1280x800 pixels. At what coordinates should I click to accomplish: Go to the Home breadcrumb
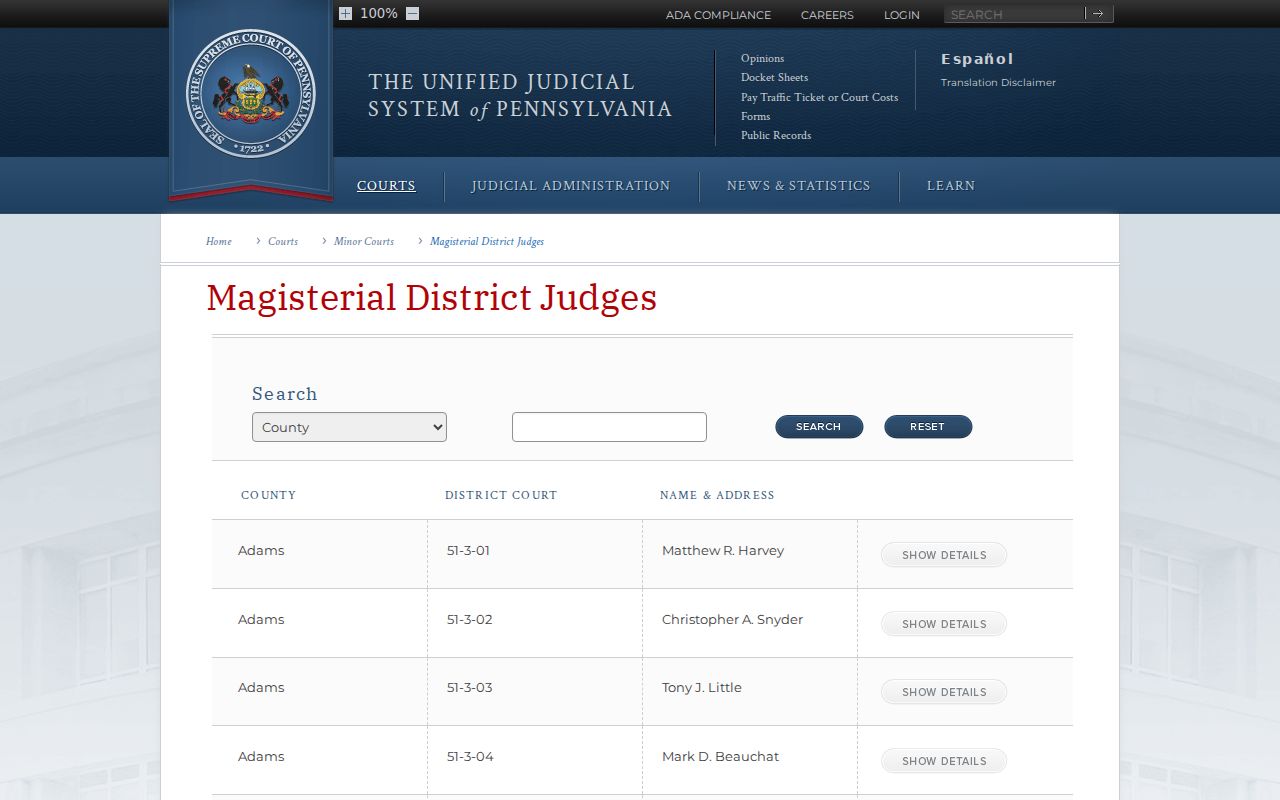point(219,241)
